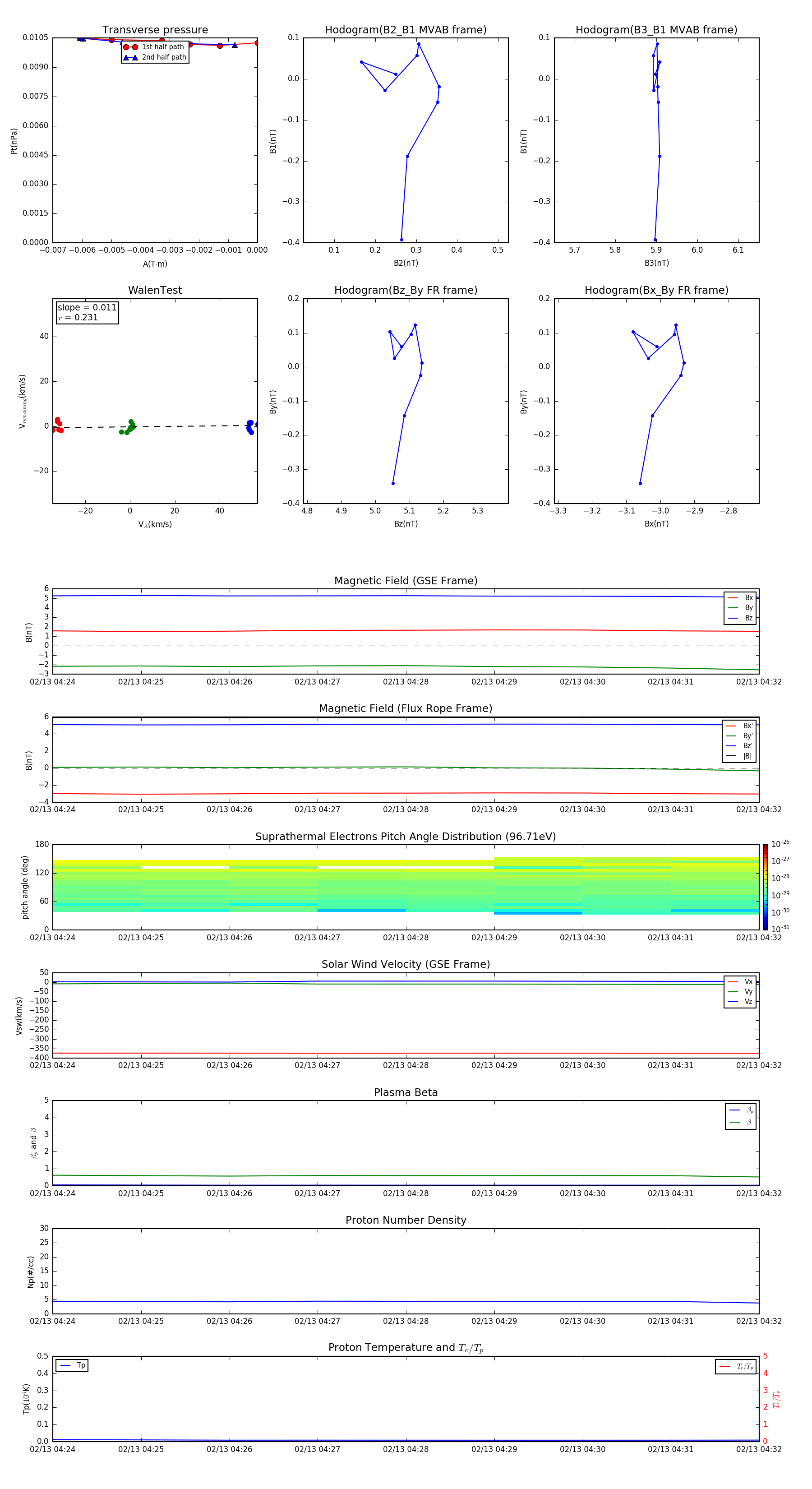The height and width of the screenshot is (1489, 812).
Task: Click the 'Vy' legend entry in velocity plot
Action: 740,991
